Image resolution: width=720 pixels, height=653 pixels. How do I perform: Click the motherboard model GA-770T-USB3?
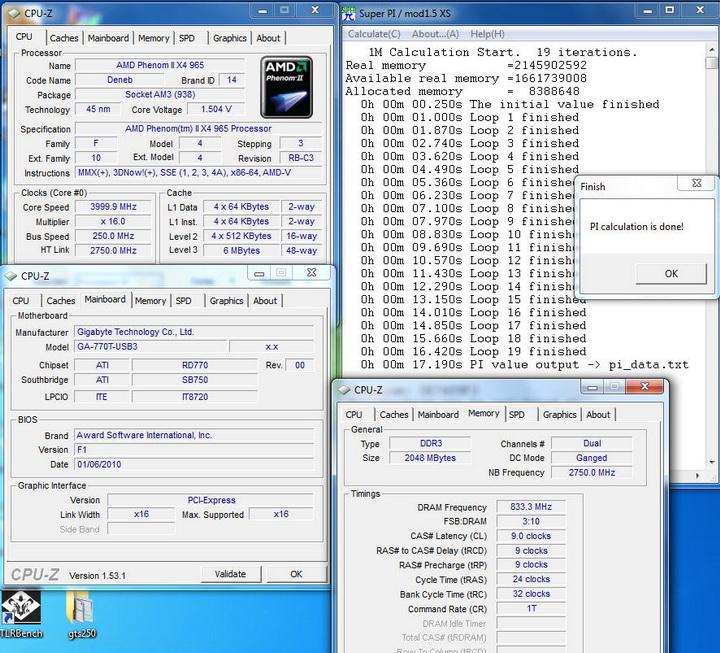click(x=150, y=347)
